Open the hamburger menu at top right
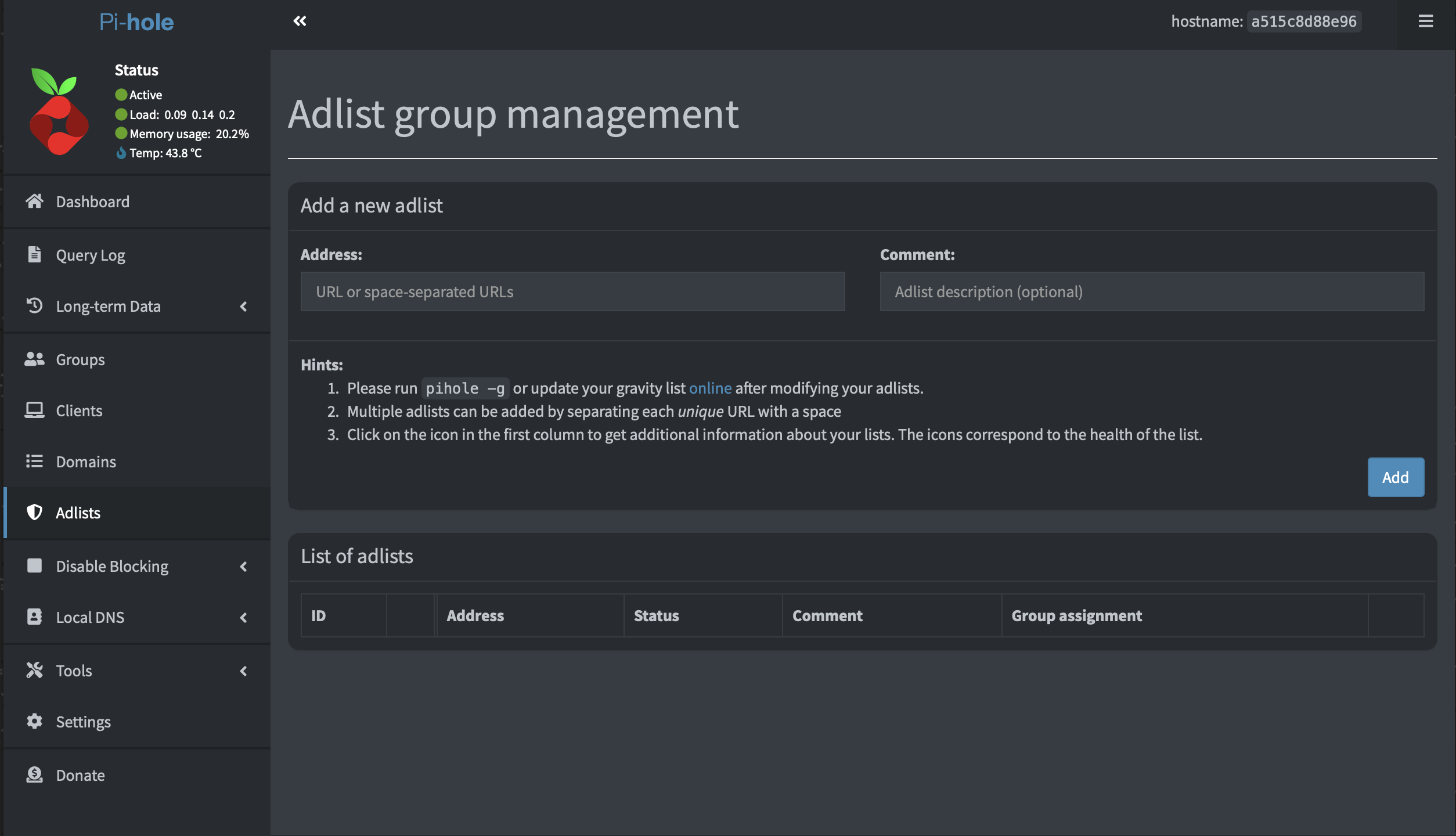This screenshot has height=836, width=1456. coord(1426,21)
